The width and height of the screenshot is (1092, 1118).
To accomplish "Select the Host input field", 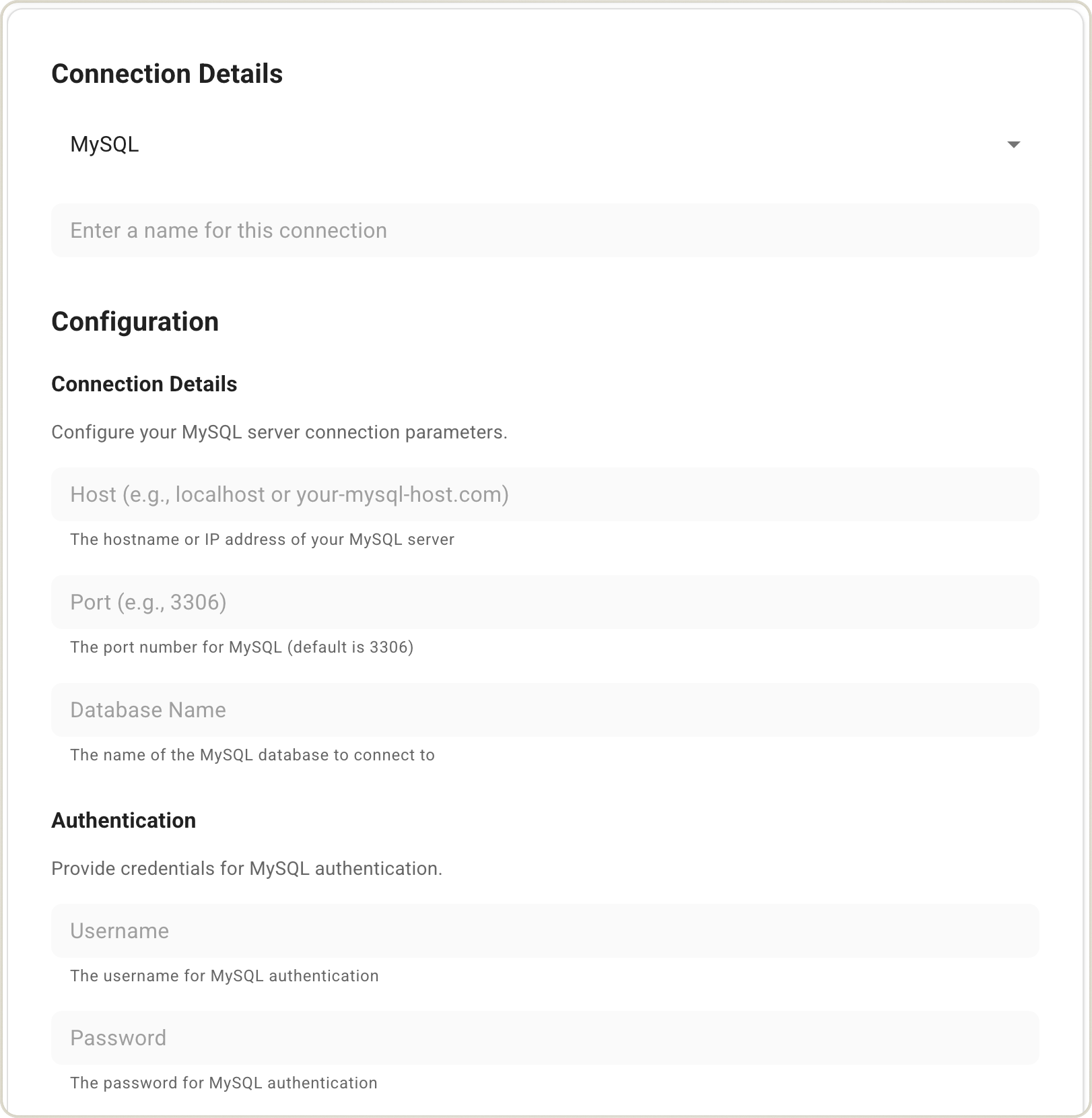I will pos(544,494).
